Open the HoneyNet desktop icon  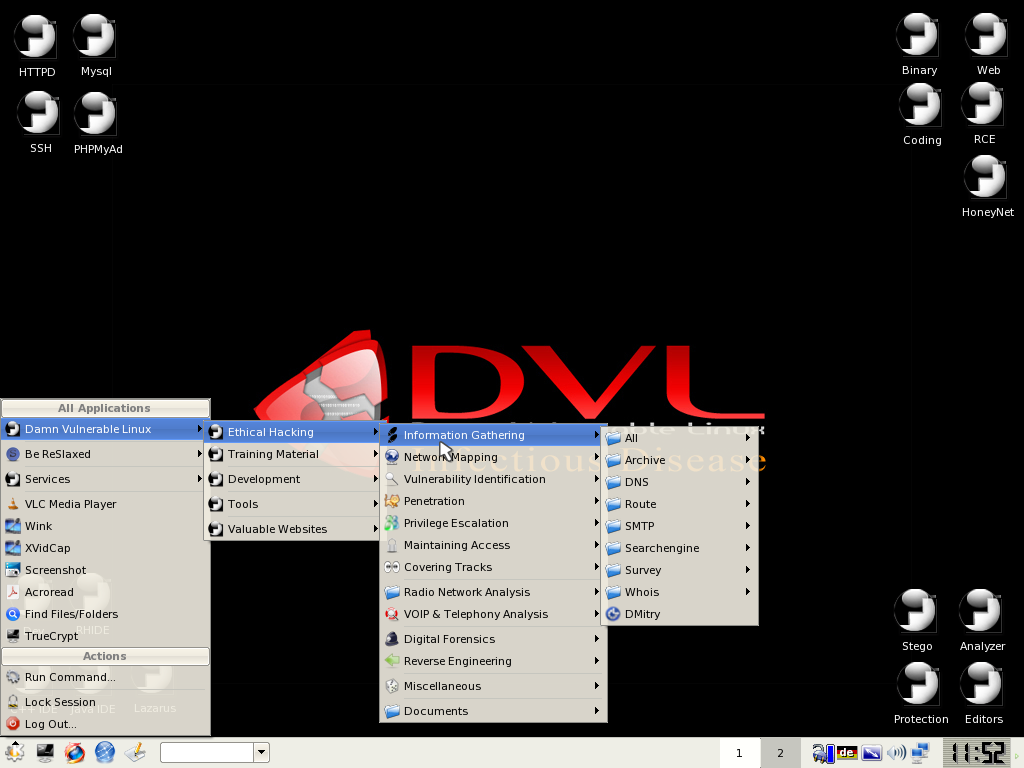[986, 180]
